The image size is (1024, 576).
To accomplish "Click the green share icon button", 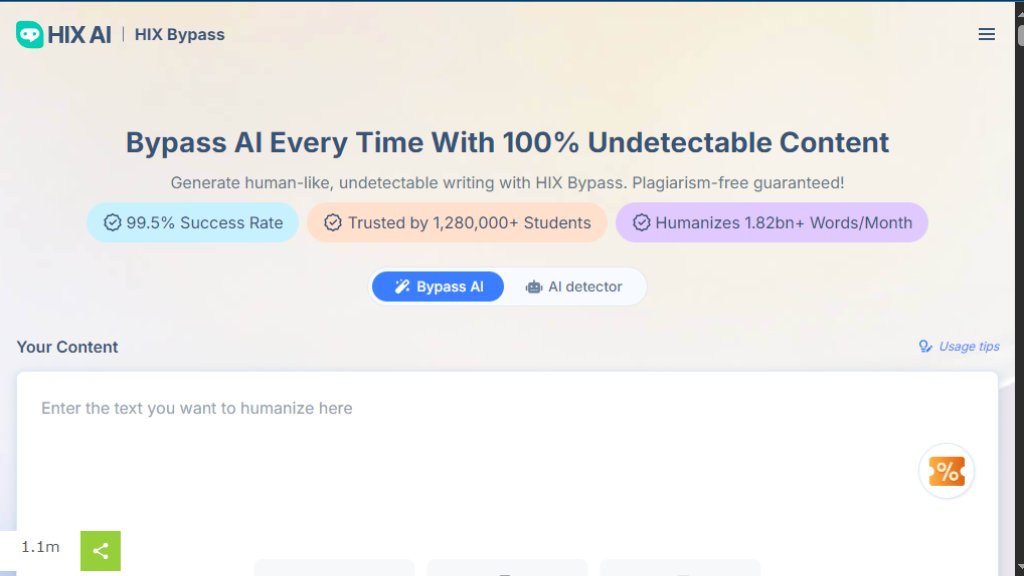I will tap(101, 551).
